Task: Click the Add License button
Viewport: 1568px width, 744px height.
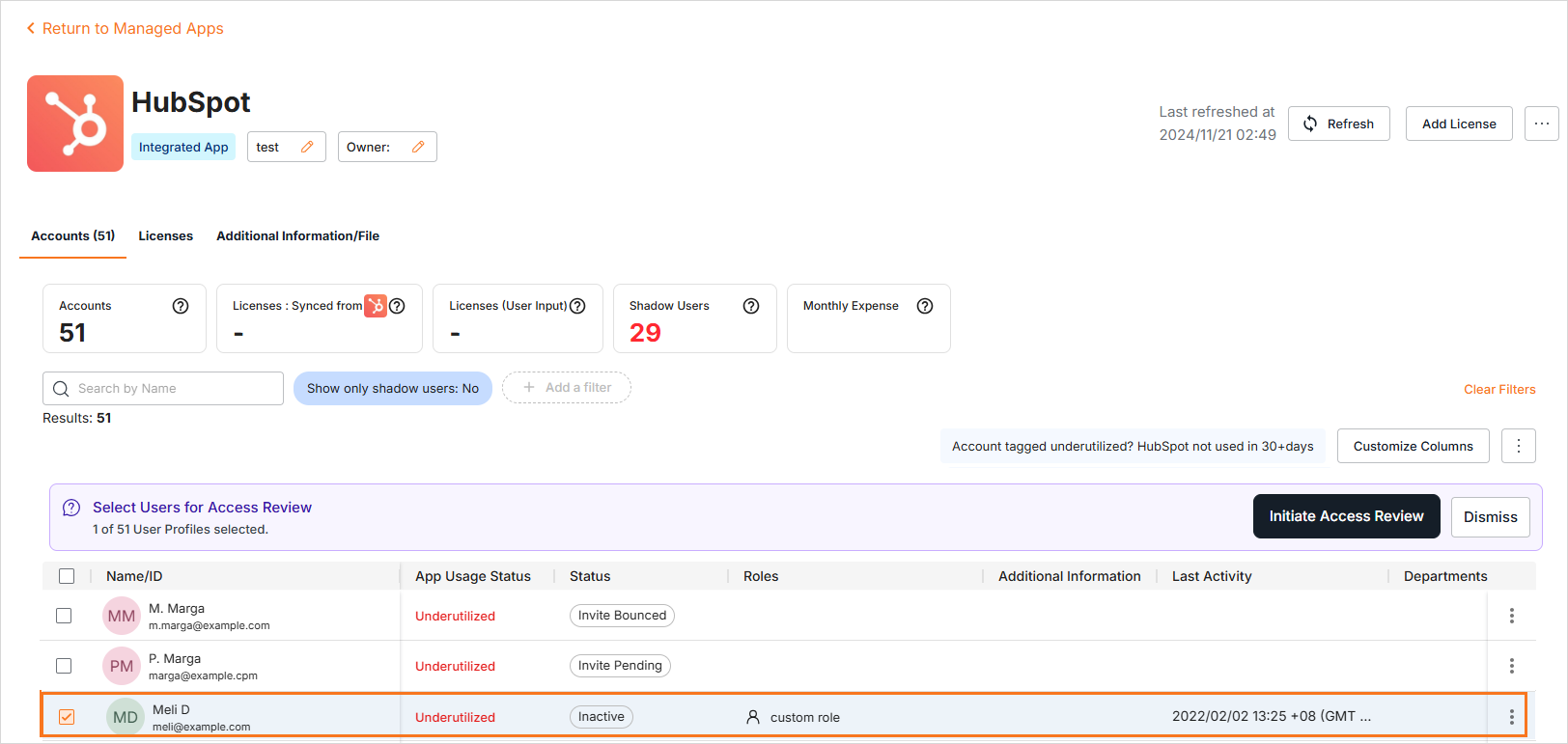Action: 1459,124
